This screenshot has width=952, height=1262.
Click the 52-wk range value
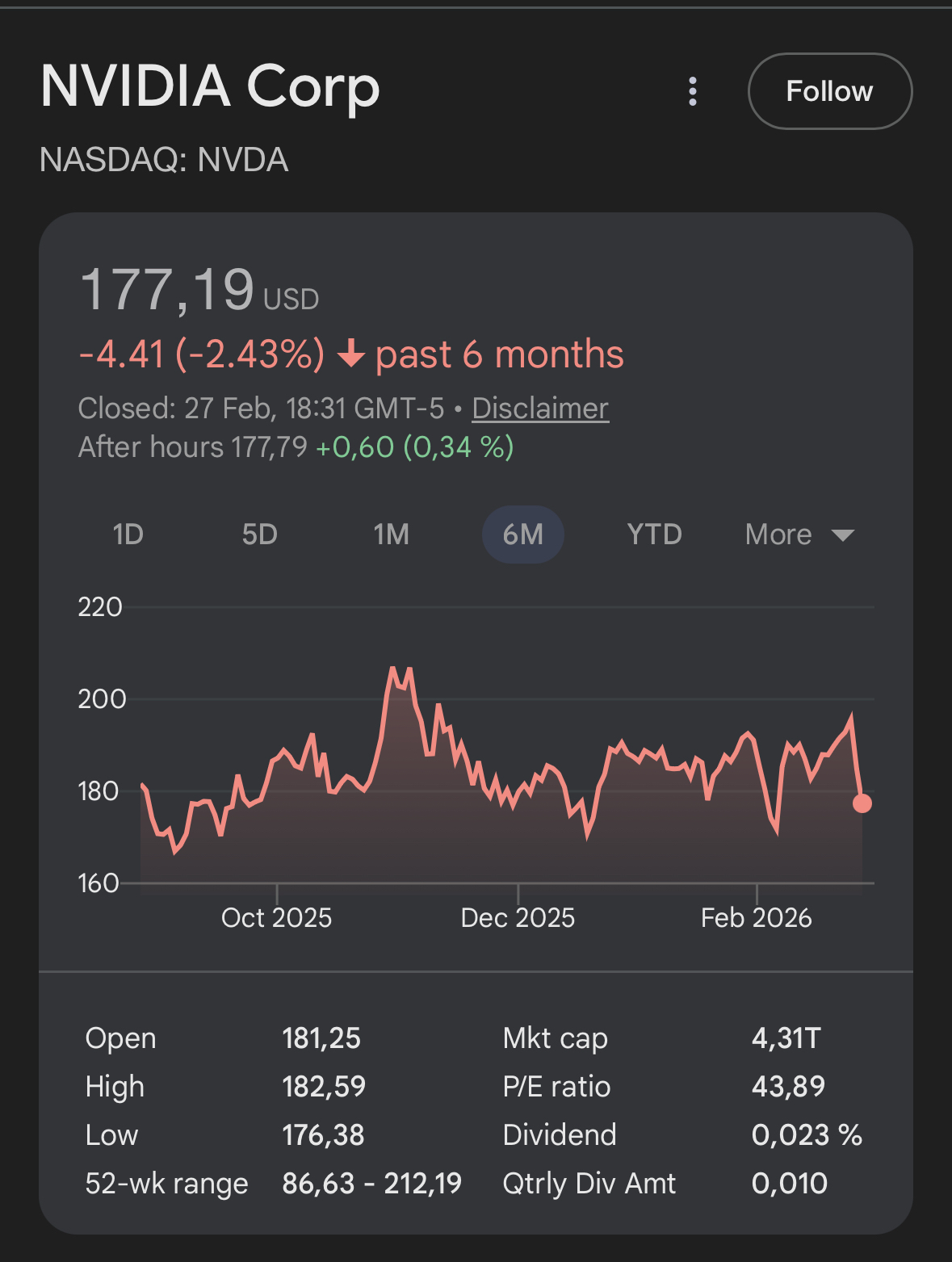(x=371, y=1184)
